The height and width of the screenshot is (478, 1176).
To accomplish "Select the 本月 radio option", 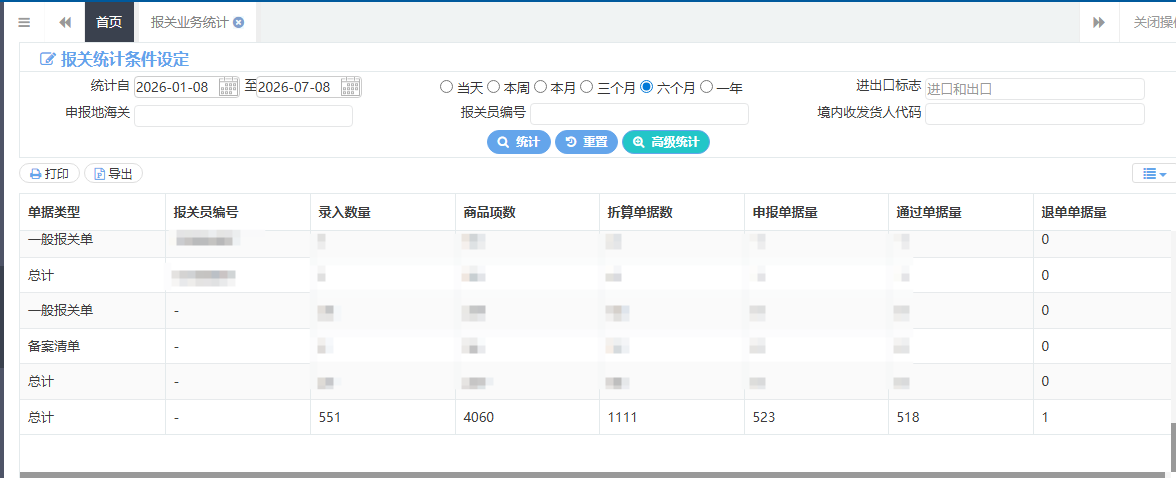I will click(x=540, y=87).
